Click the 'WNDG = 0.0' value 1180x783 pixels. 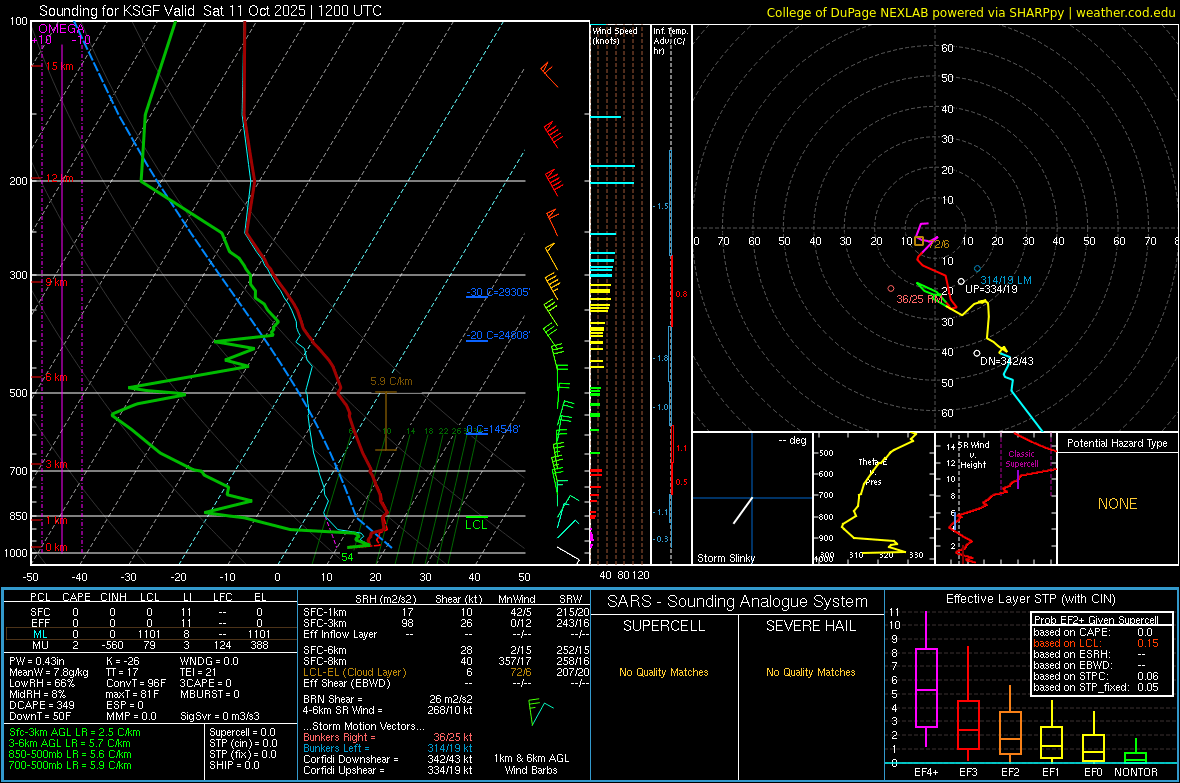209,661
